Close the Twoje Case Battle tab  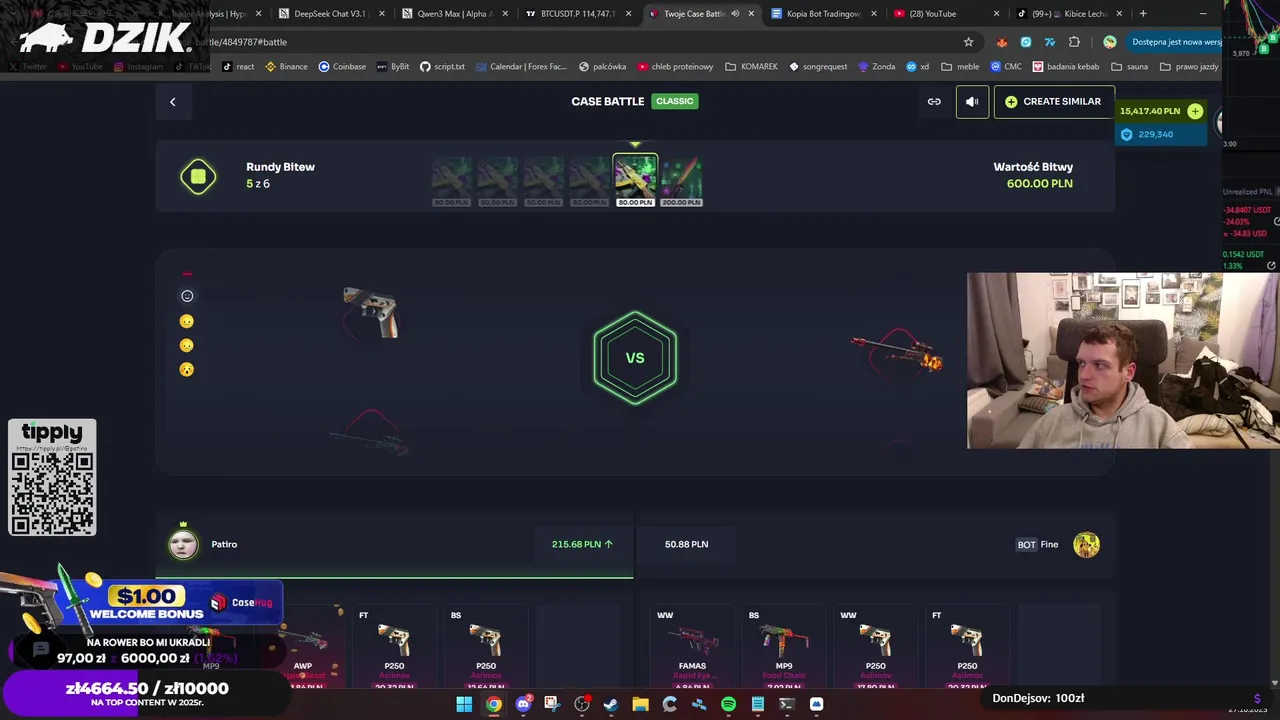tap(751, 14)
